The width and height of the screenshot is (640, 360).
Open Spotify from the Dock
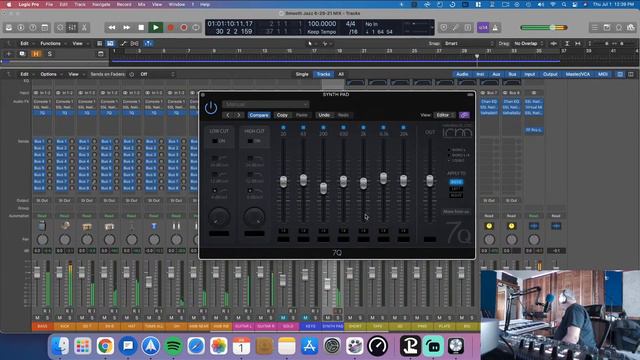[x=173, y=346]
